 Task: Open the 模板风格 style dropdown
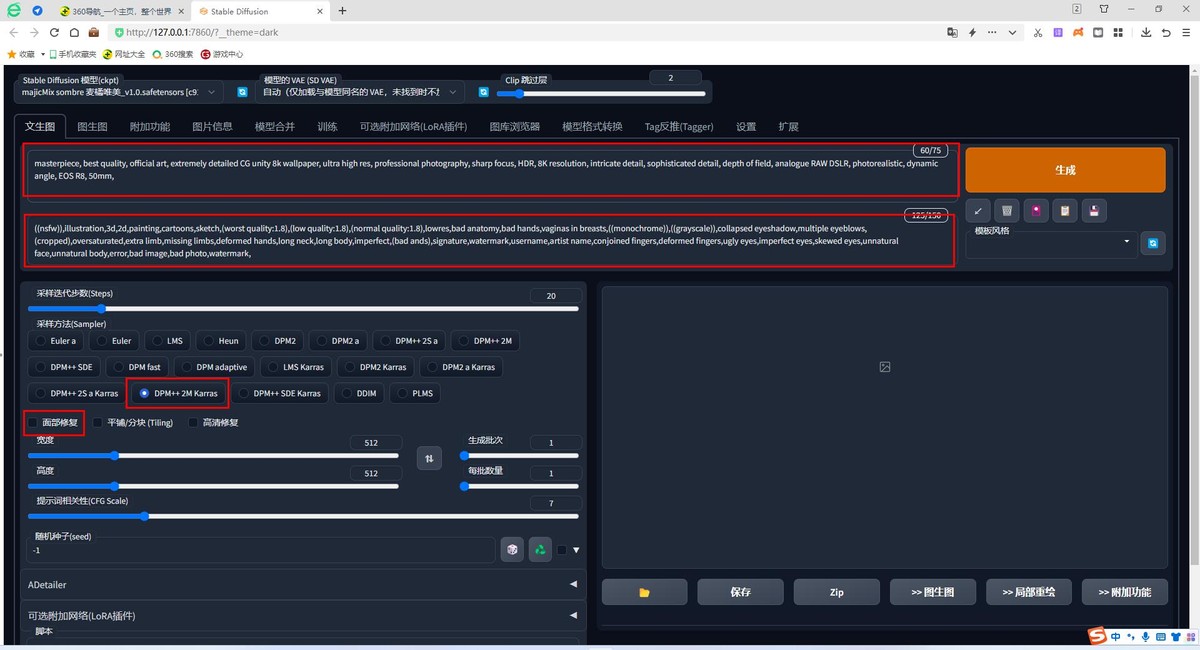(x=1050, y=242)
